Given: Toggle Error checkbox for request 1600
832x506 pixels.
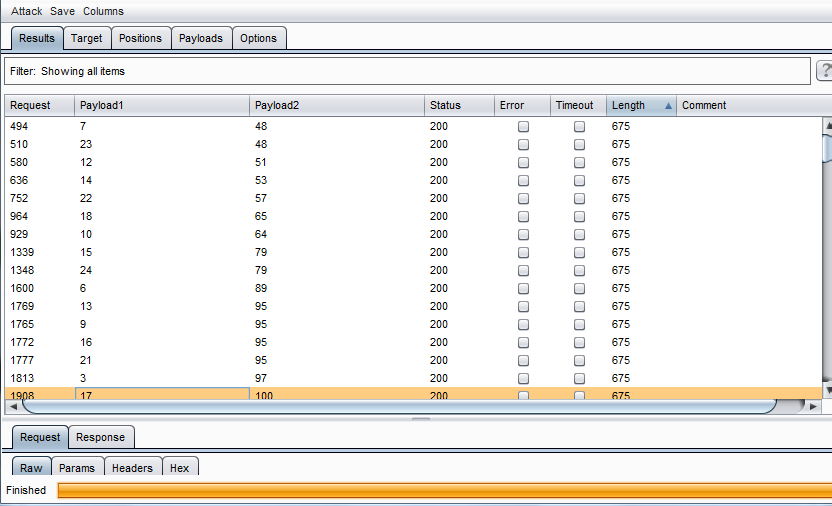Looking at the screenshot, I should [x=523, y=289].
